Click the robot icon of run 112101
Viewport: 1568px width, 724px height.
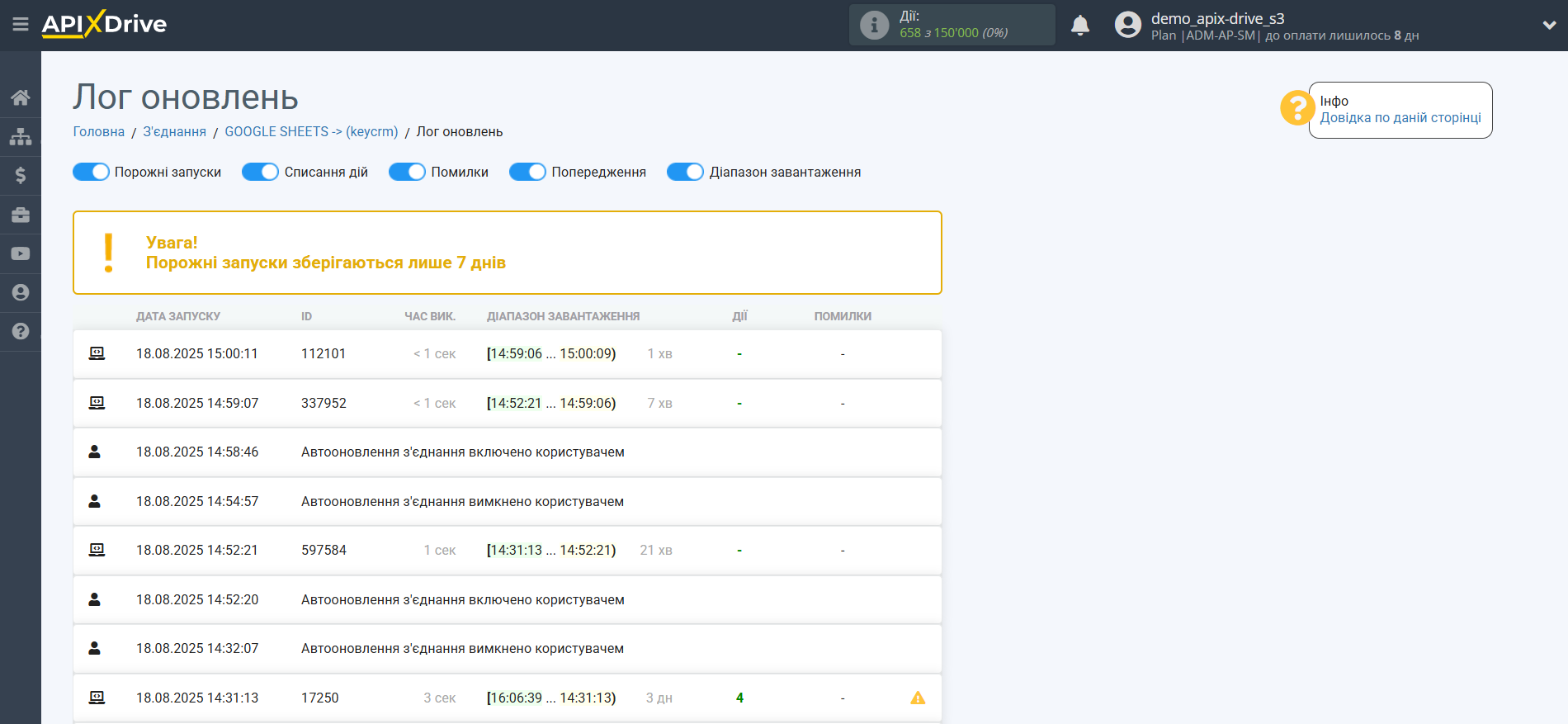coord(97,353)
